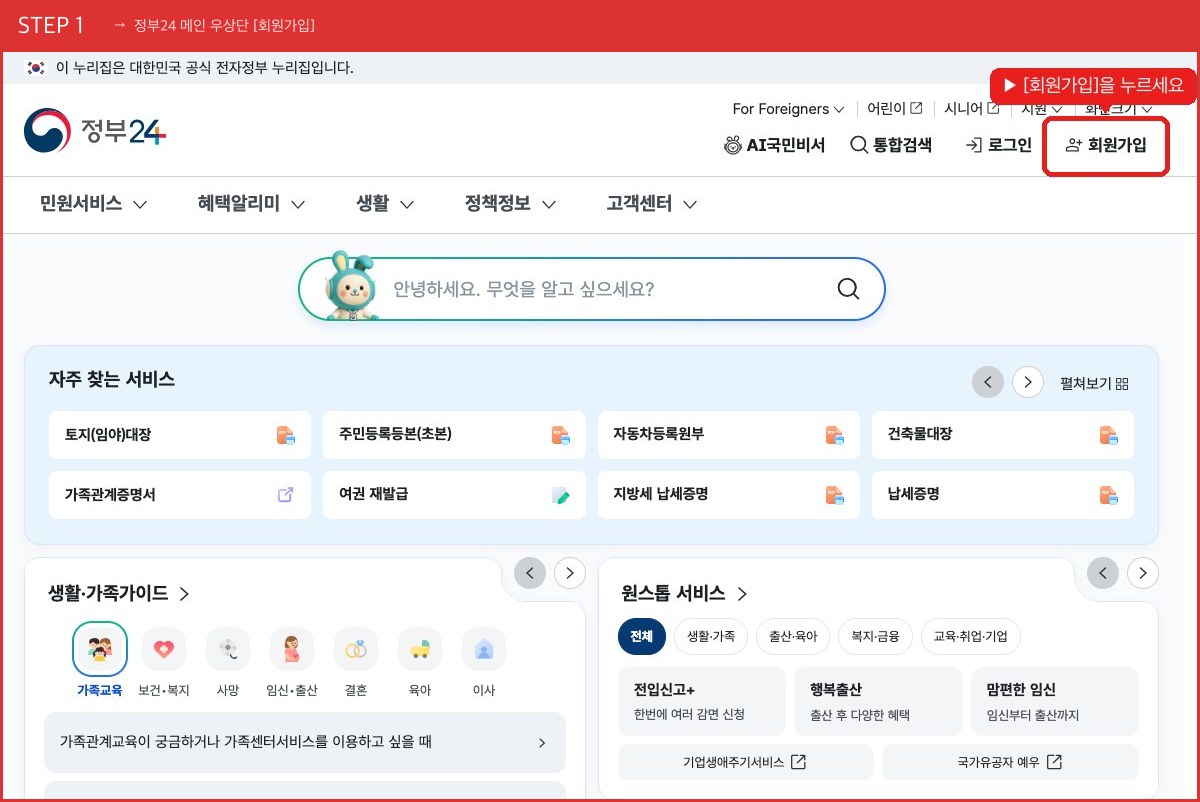Open 토지(임야)대장 service
1200x802 pixels.
tap(180, 435)
